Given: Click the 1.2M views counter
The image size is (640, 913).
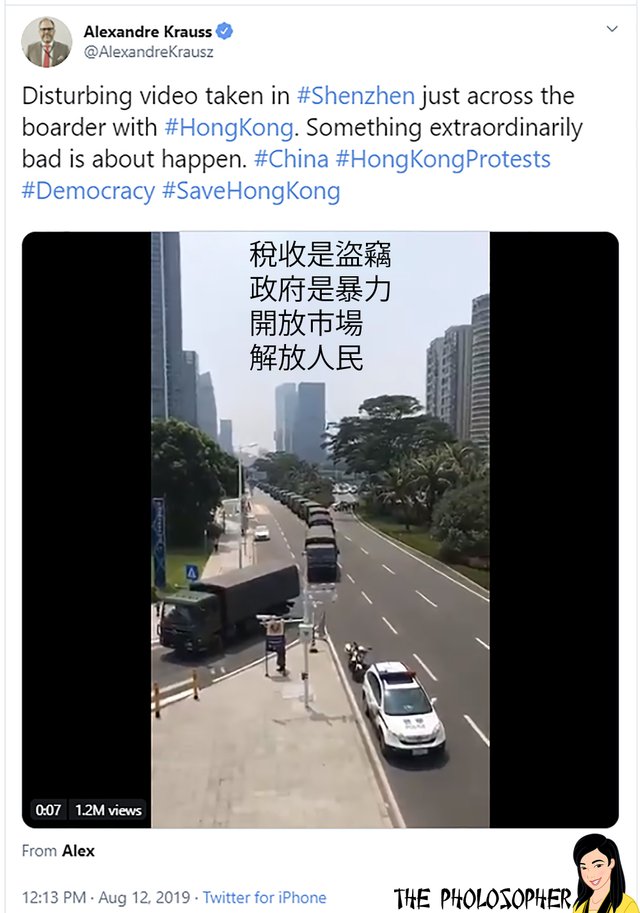Looking at the screenshot, I should pos(108,810).
